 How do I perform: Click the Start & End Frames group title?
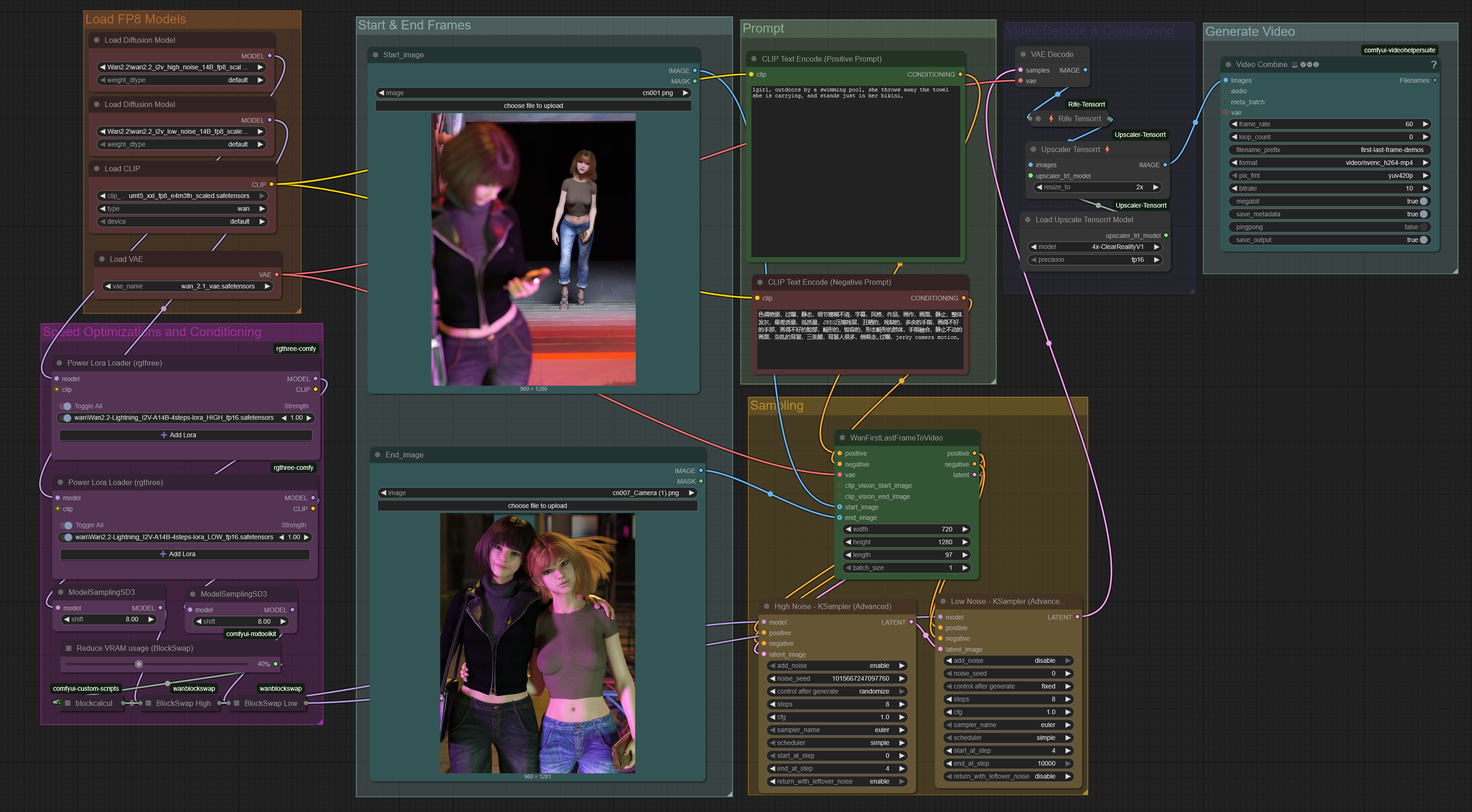pos(414,25)
